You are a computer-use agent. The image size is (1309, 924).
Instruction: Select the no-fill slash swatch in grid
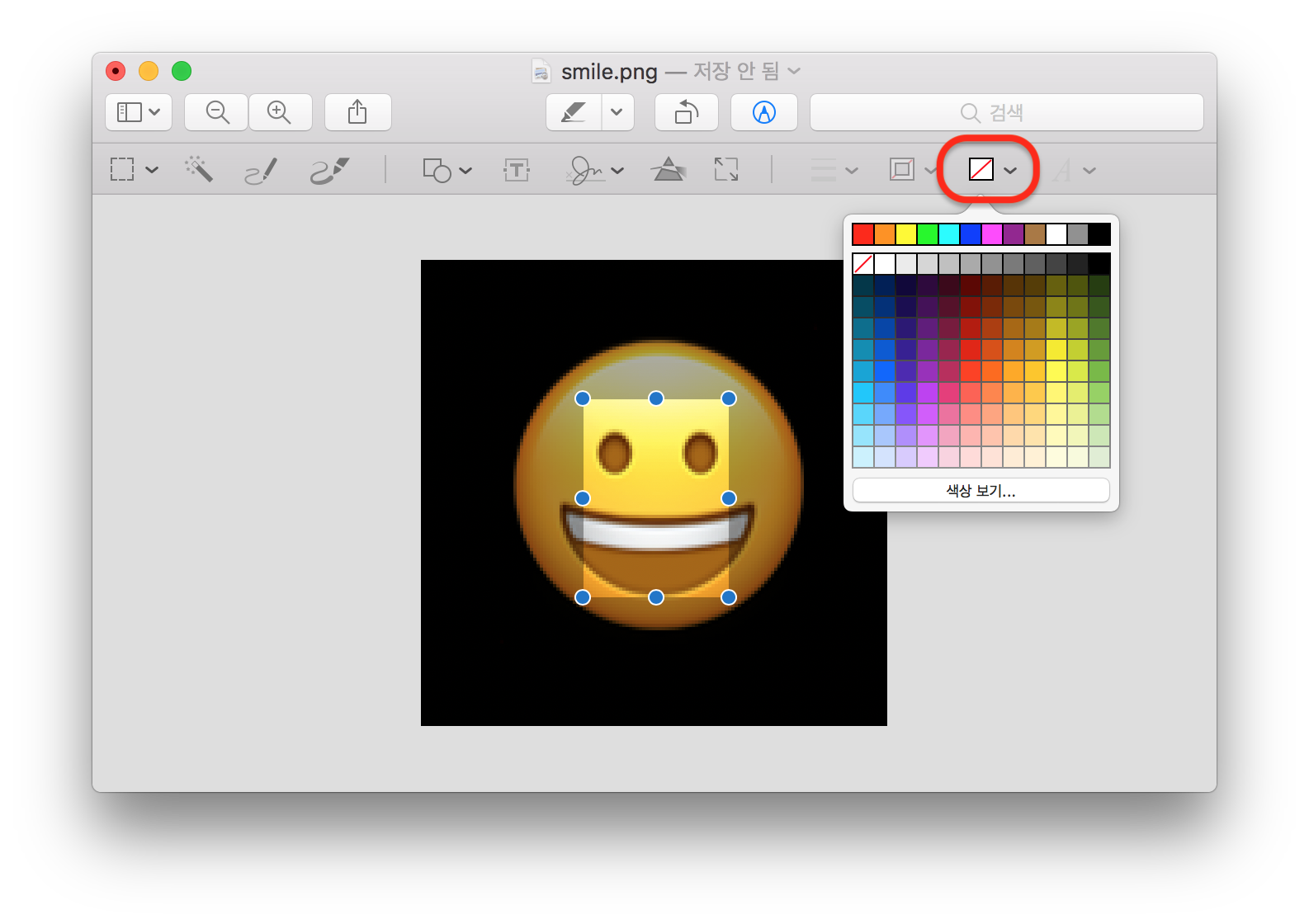point(863,264)
